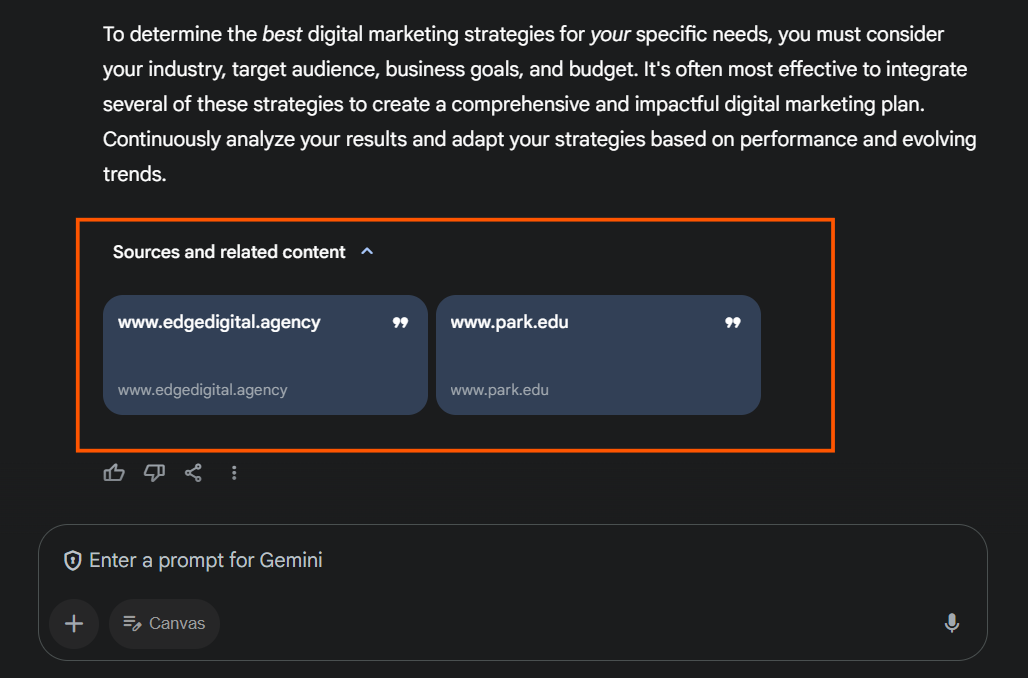Image resolution: width=1028 pixels, height=678 pixels.
Task: Click the pencil icon on Canvas chip
Action: 132,623
